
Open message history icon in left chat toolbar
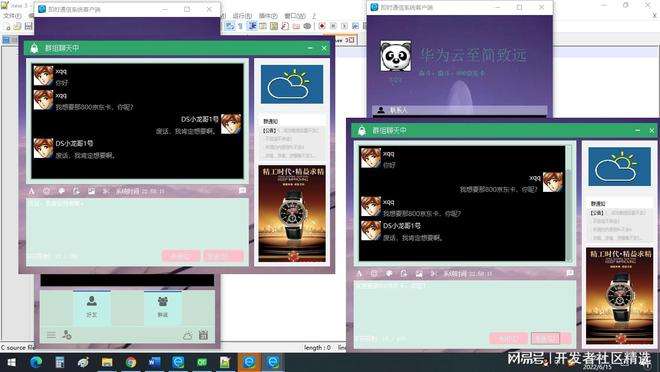click(x=242, y=191)
